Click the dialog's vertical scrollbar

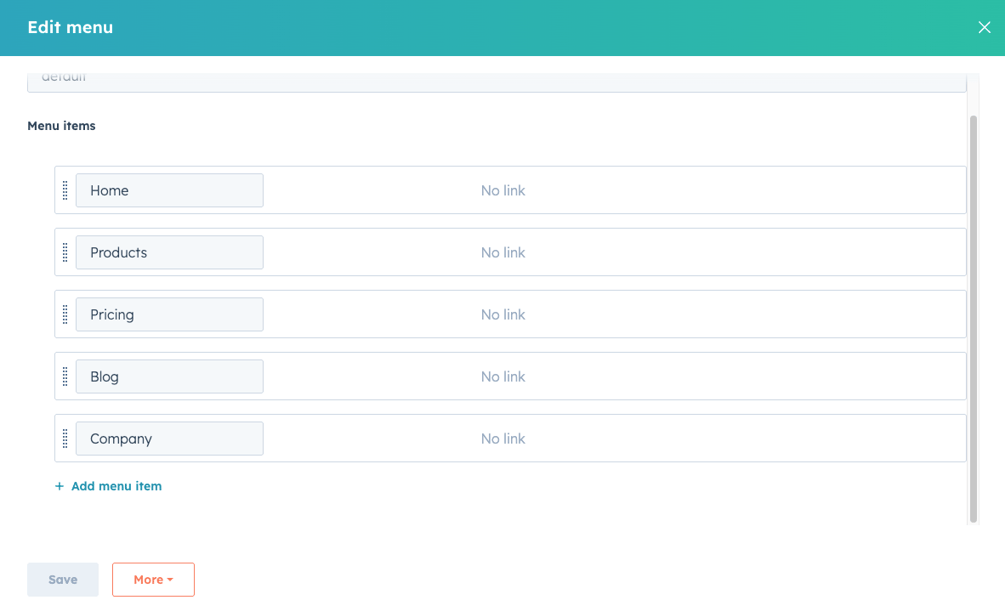click(x=973, y=319)
